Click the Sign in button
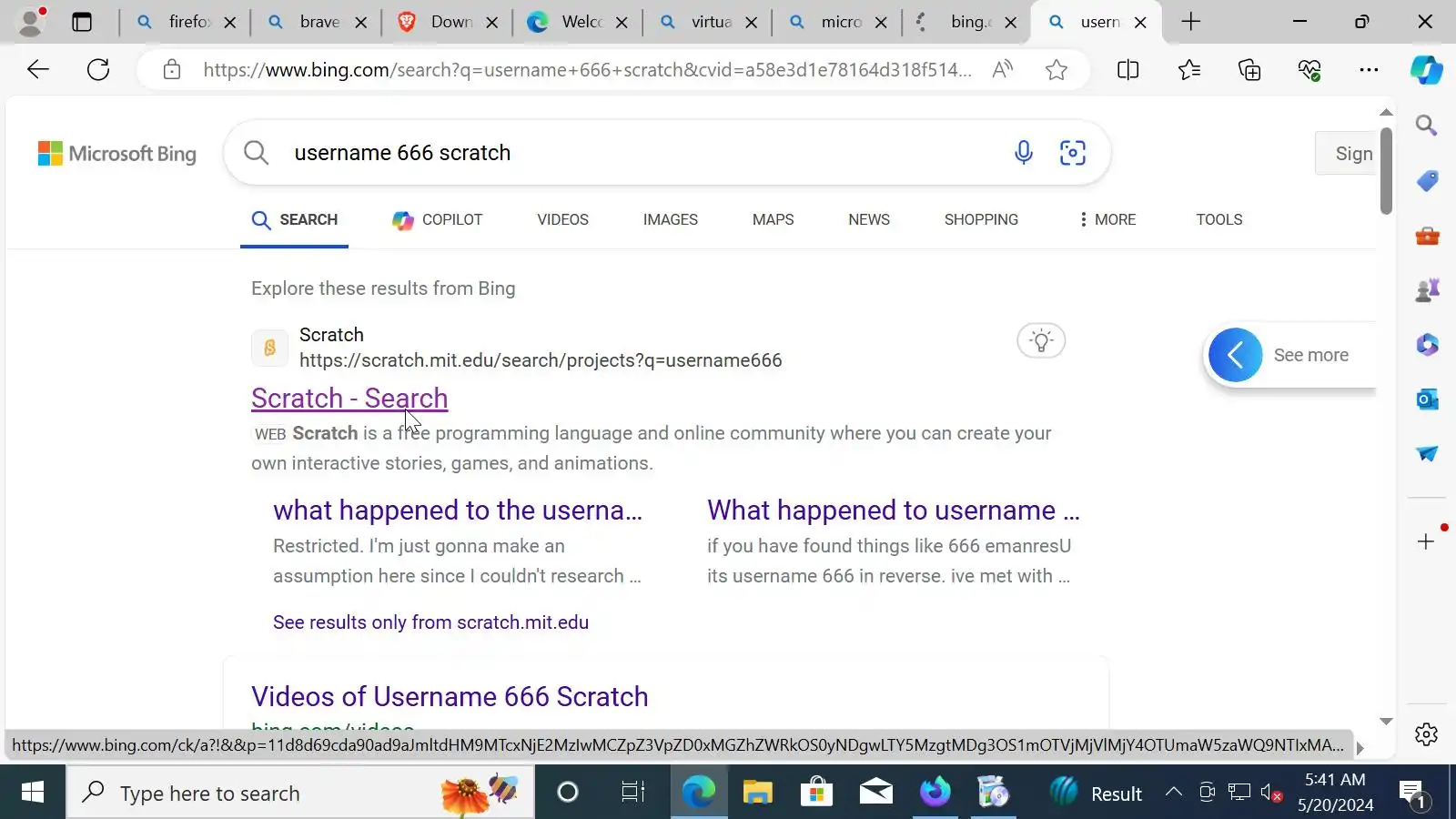This screenshot has width=1456, height=819. click(1347, 154)
